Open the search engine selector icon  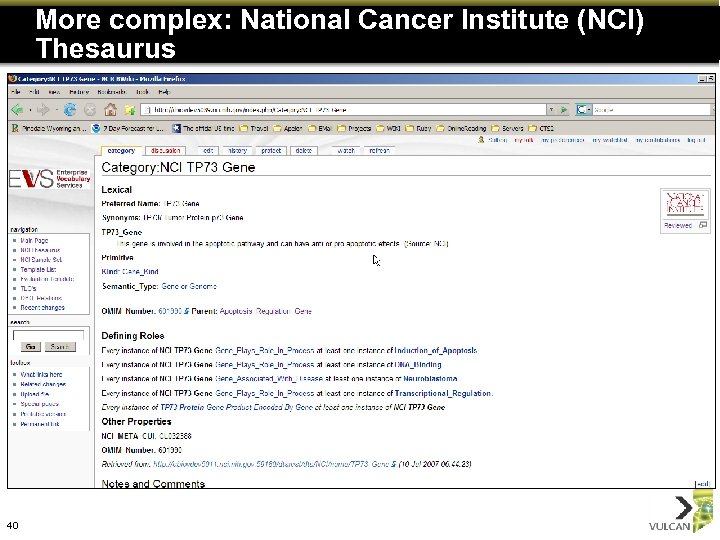(x=583, y=110)
